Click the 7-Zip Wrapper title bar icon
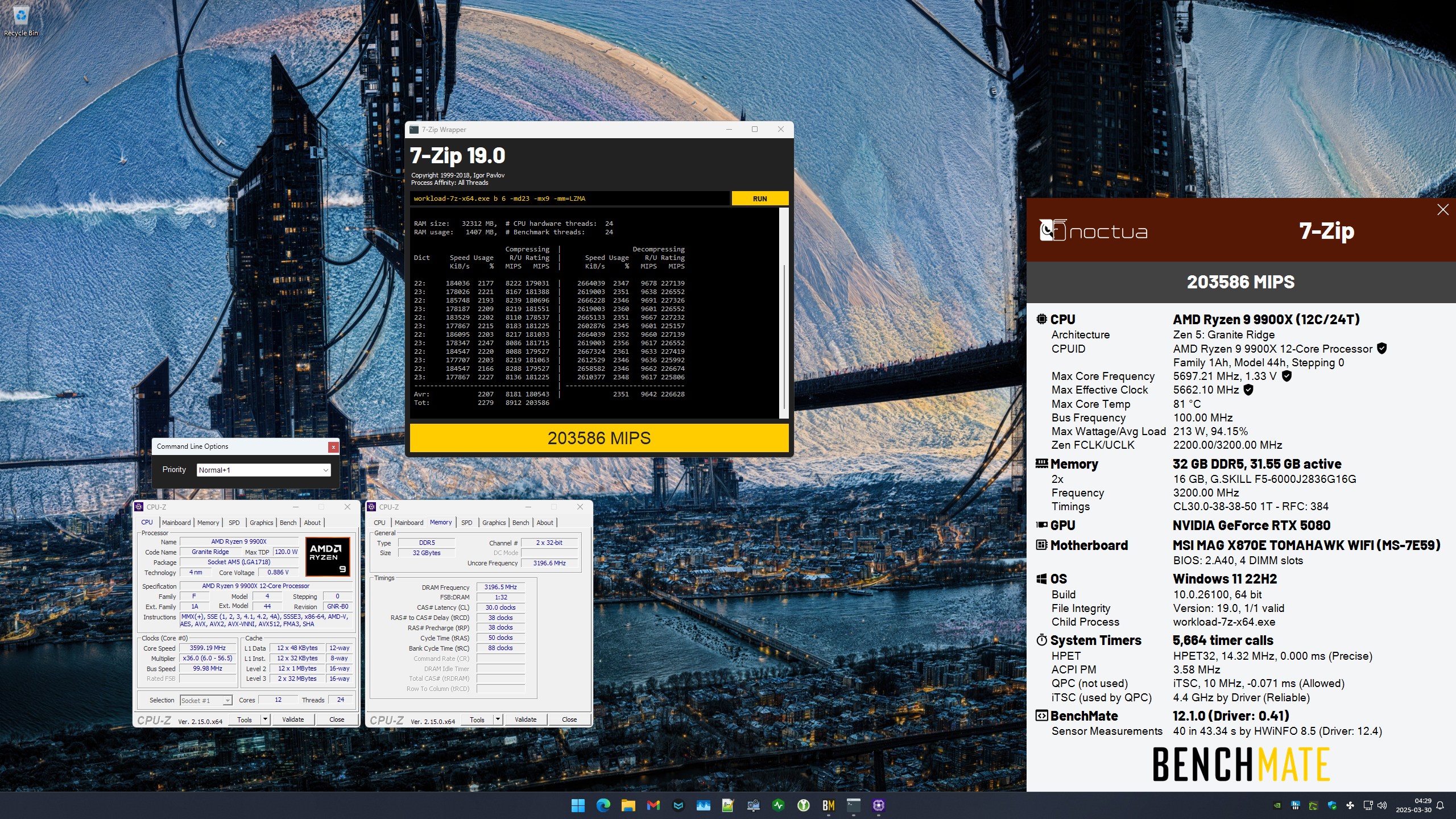This screenshot has height=819, width=1456. (414, 130)
